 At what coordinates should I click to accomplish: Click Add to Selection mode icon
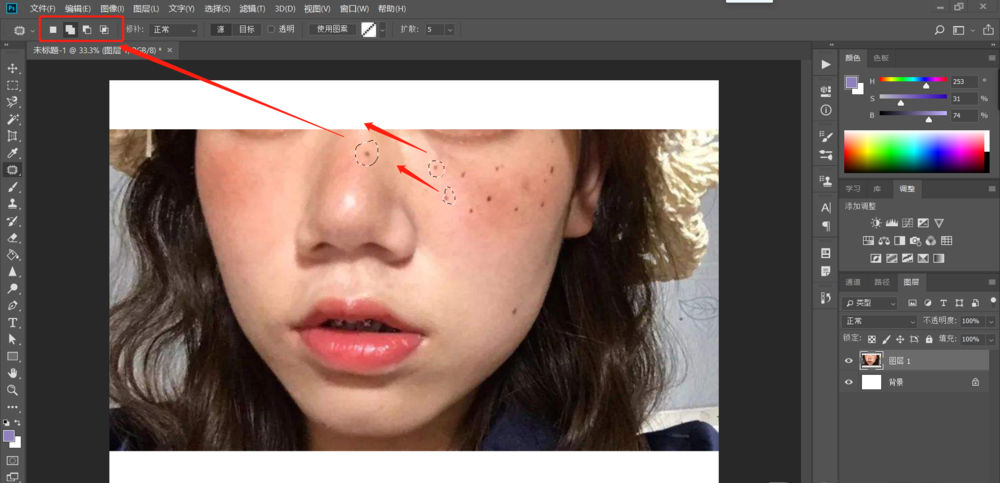tap(70, 30)
